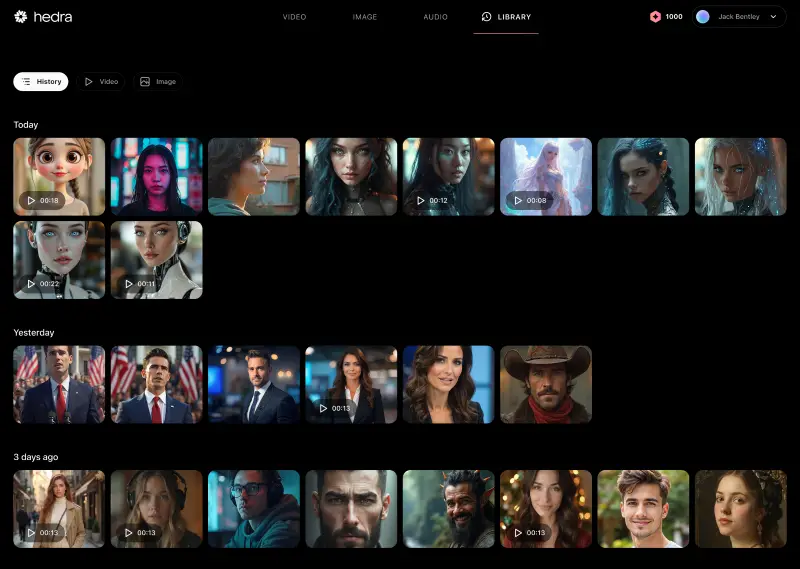This screenshot has width=800, height=569.
Task: Click the 1000 credits balance
Action: (674, 17)
